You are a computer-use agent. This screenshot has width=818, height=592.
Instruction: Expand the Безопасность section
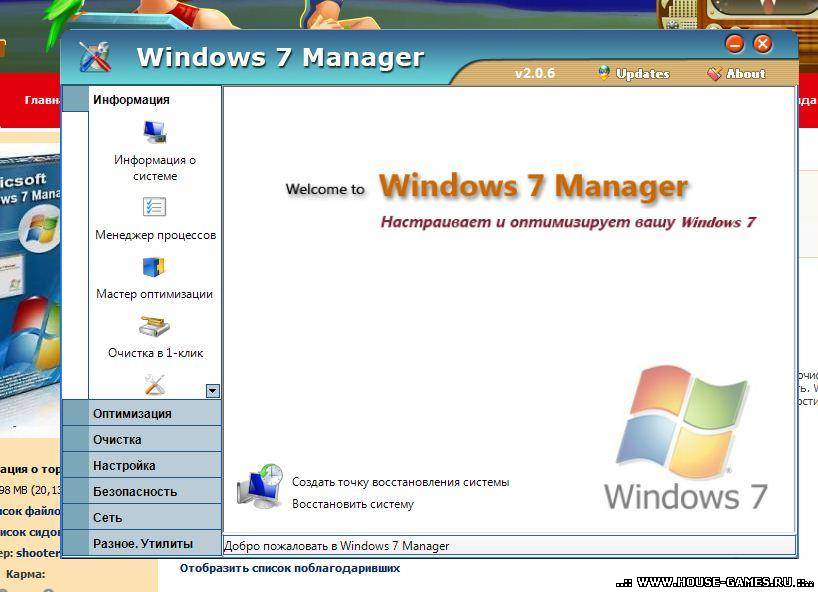tap(142, 491)
